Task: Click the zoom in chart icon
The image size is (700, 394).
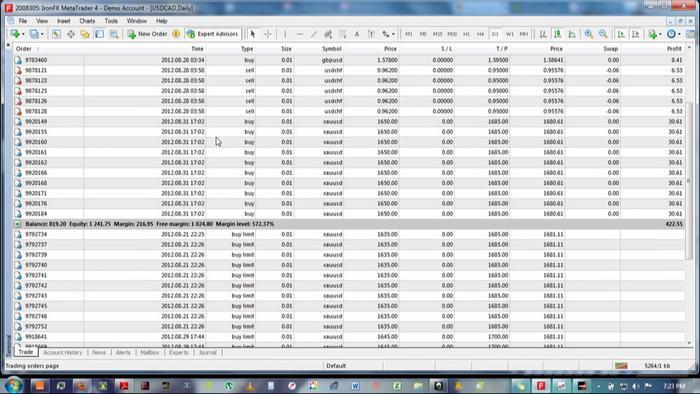Action: tap(588, 34)
